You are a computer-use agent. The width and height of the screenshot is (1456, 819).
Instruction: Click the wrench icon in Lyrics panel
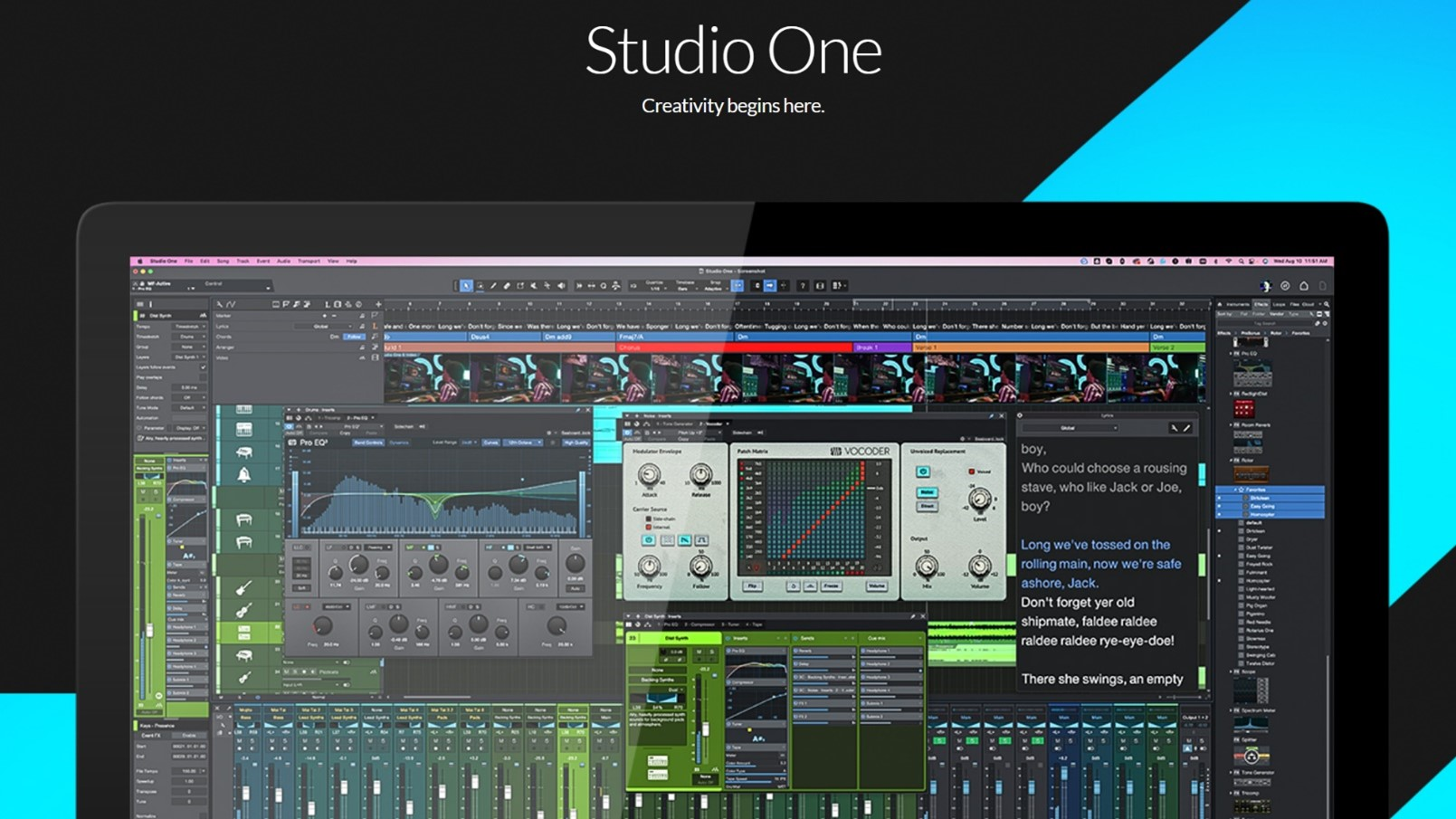coord(1175,428)
